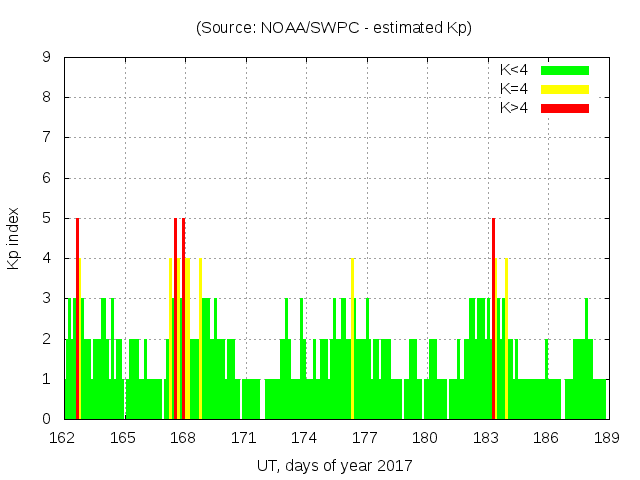This screenshot has height=480, width=640.
Task: Click the x-axis tick label 174
Action: point(304,438)
